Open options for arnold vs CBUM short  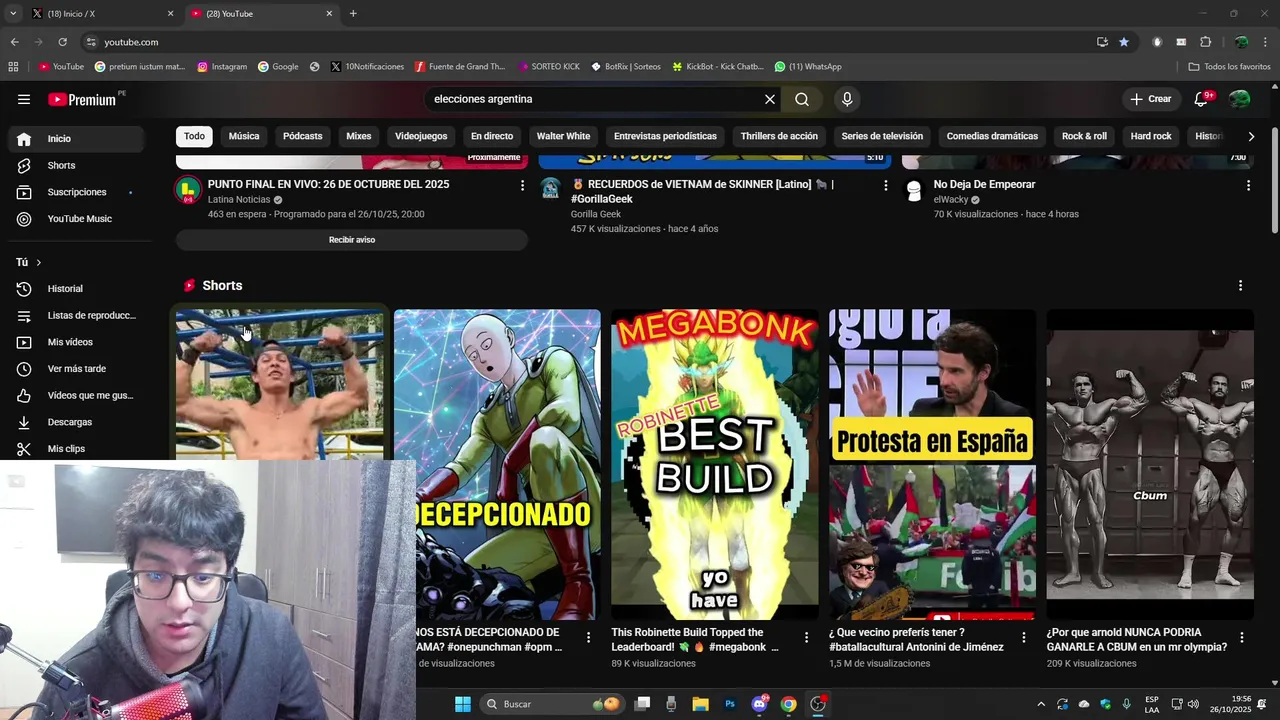(x=1242, y=637)
